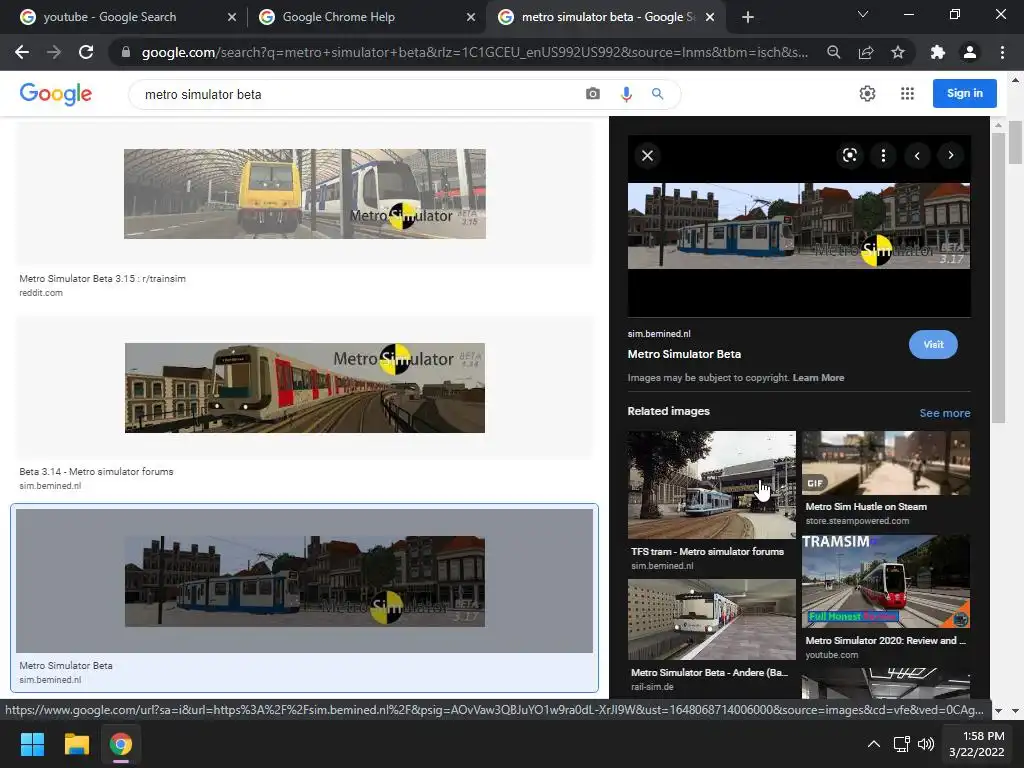1024x768 pixels.
Task: Open the Learn More copyright link
Action: pyautogui.click(x=818, y=377)
